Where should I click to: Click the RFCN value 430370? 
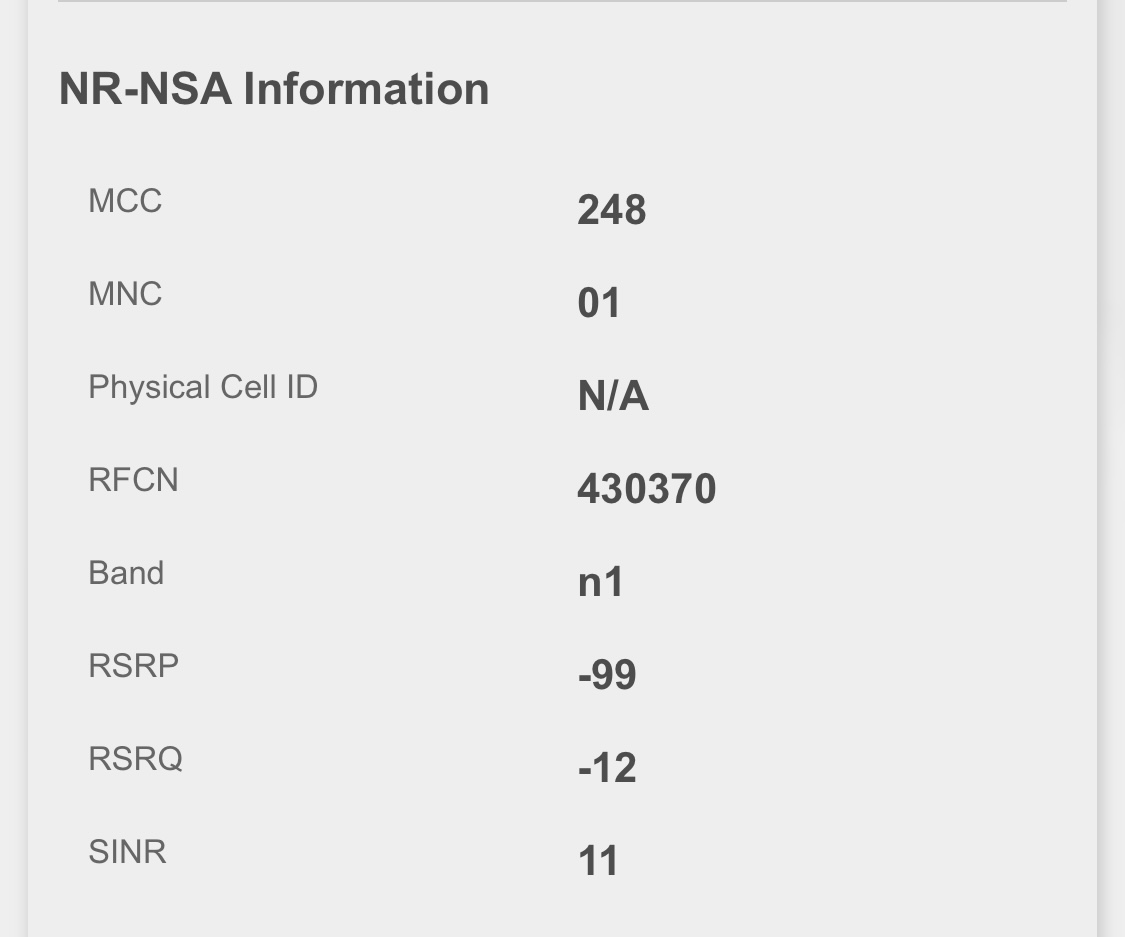click(646, 489)
